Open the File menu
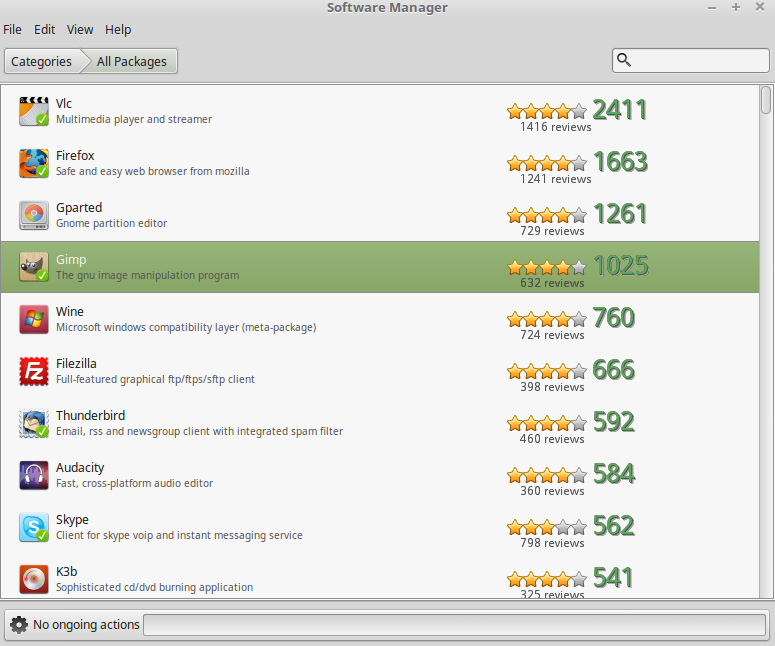 coord(12,30)
